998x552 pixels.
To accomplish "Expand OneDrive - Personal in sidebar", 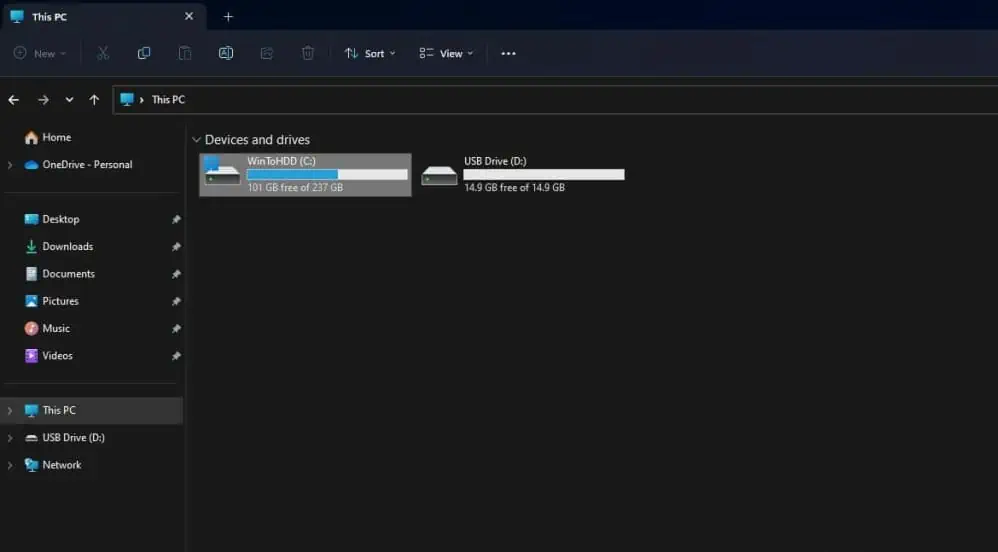I will (10, 165).
